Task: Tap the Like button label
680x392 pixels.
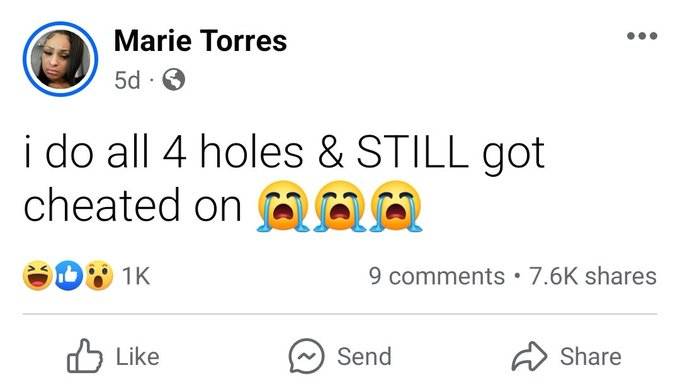Action: point(137,356)
